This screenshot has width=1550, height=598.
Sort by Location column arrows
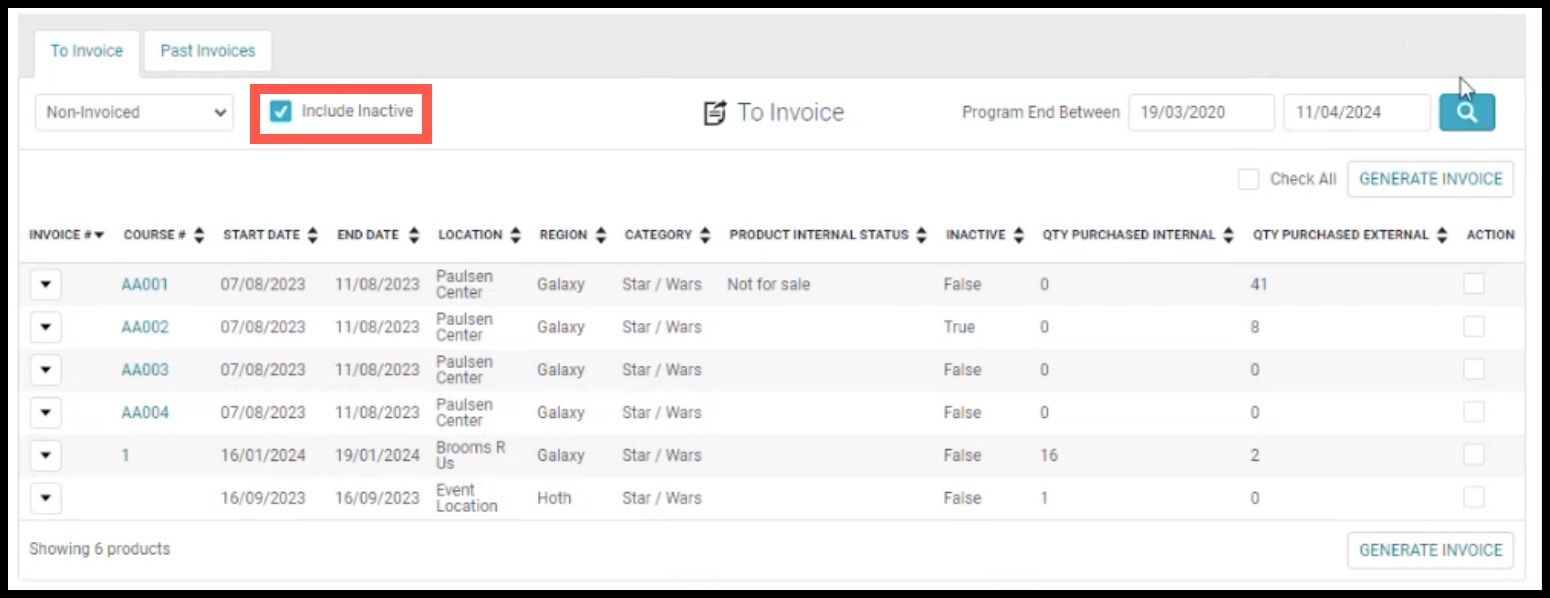tap(516, 235)
